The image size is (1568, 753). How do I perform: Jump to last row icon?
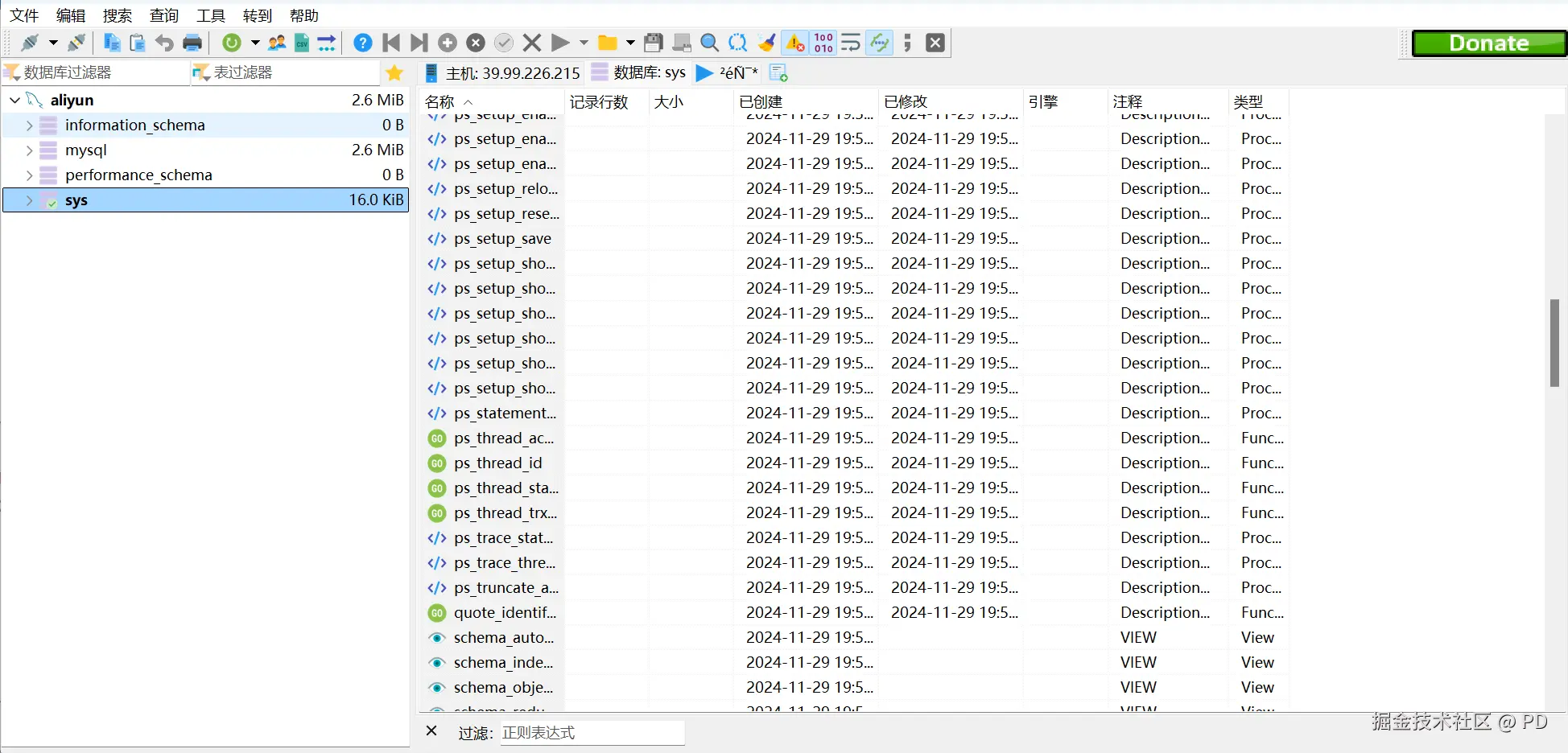[419, 43]
